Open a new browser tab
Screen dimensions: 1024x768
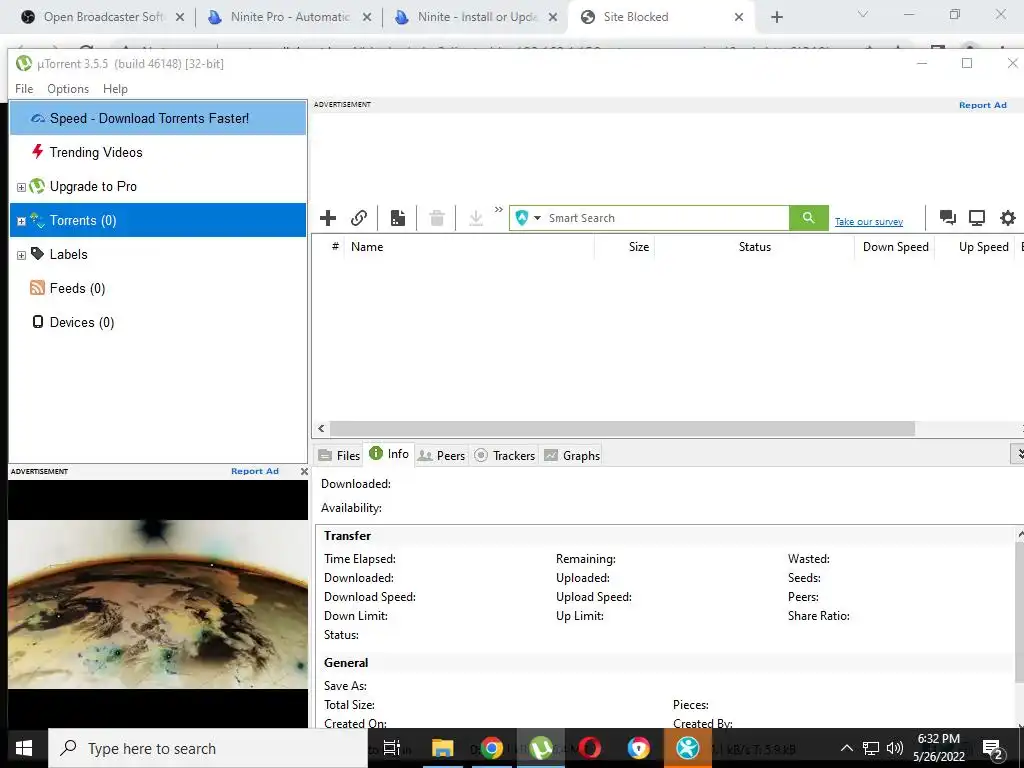pyautogui.click(x=776, y=17)
